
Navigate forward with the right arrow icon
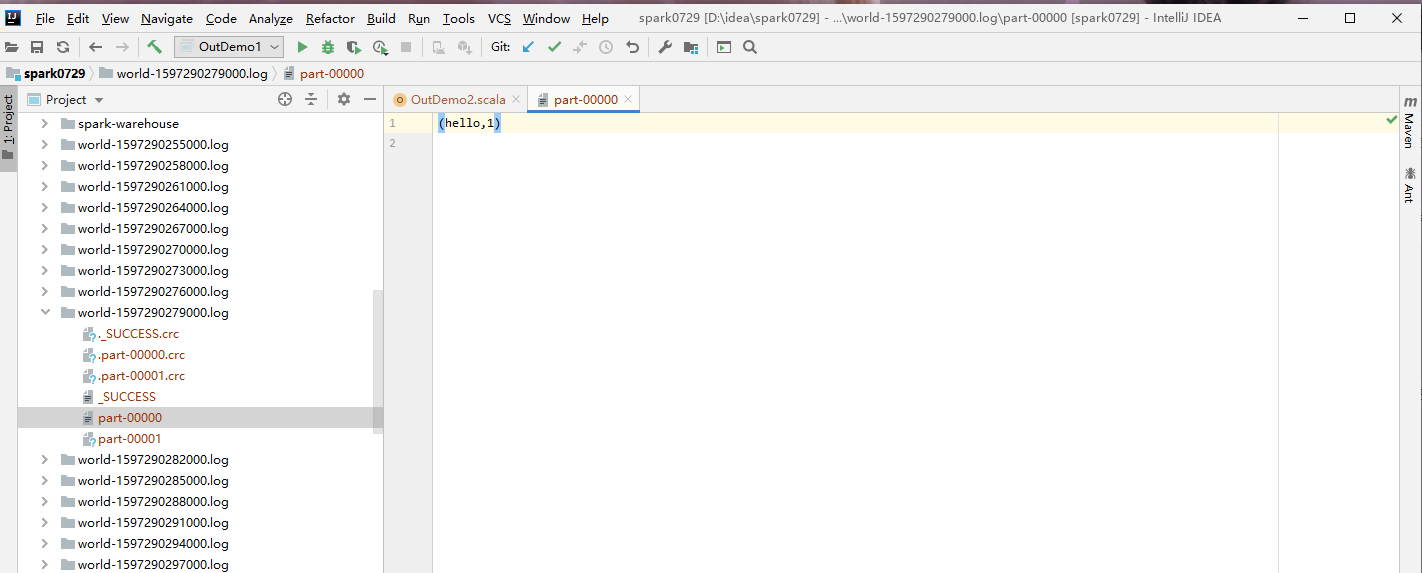(122, 47)
